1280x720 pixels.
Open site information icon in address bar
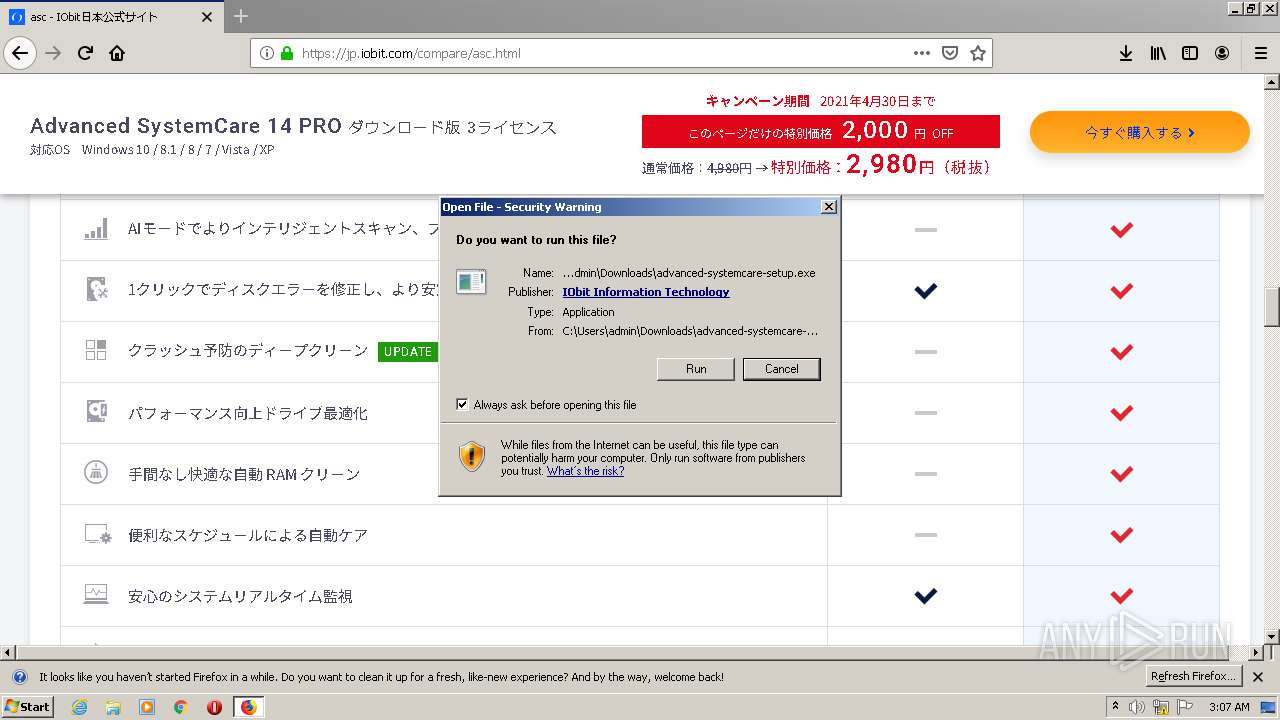point(267,53)
